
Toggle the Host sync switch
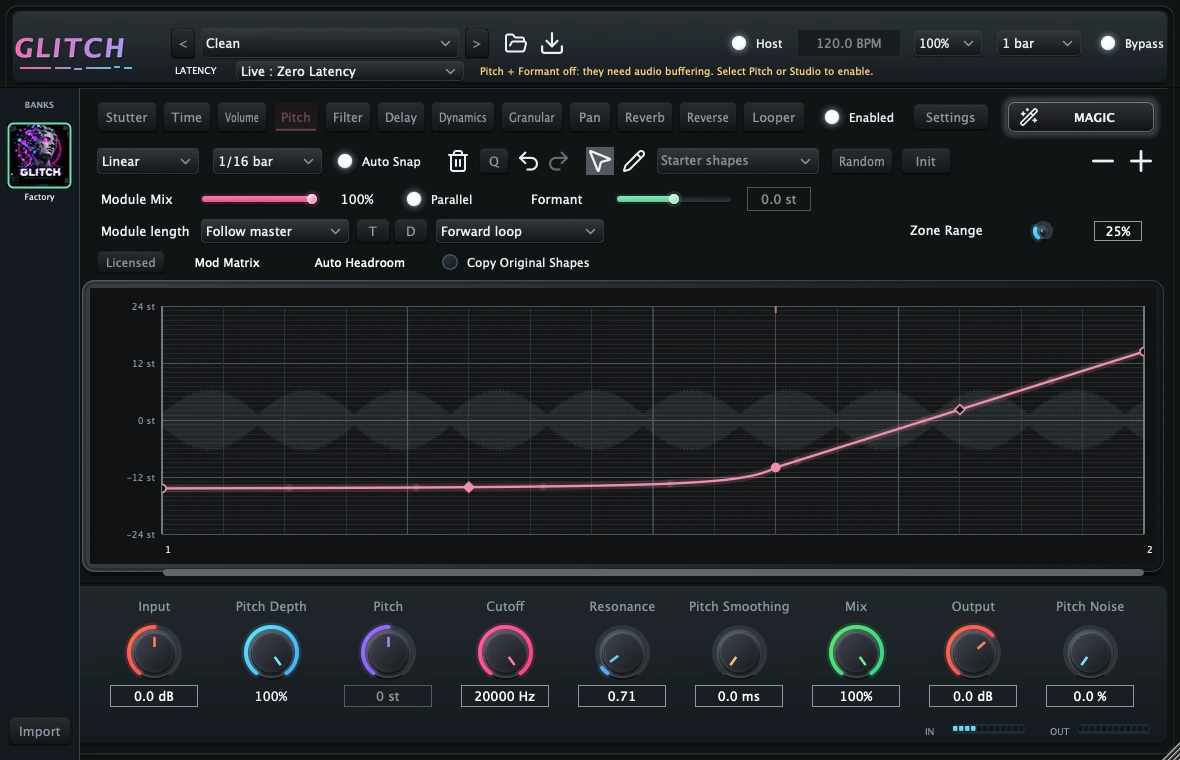click(x=739, y=44)
